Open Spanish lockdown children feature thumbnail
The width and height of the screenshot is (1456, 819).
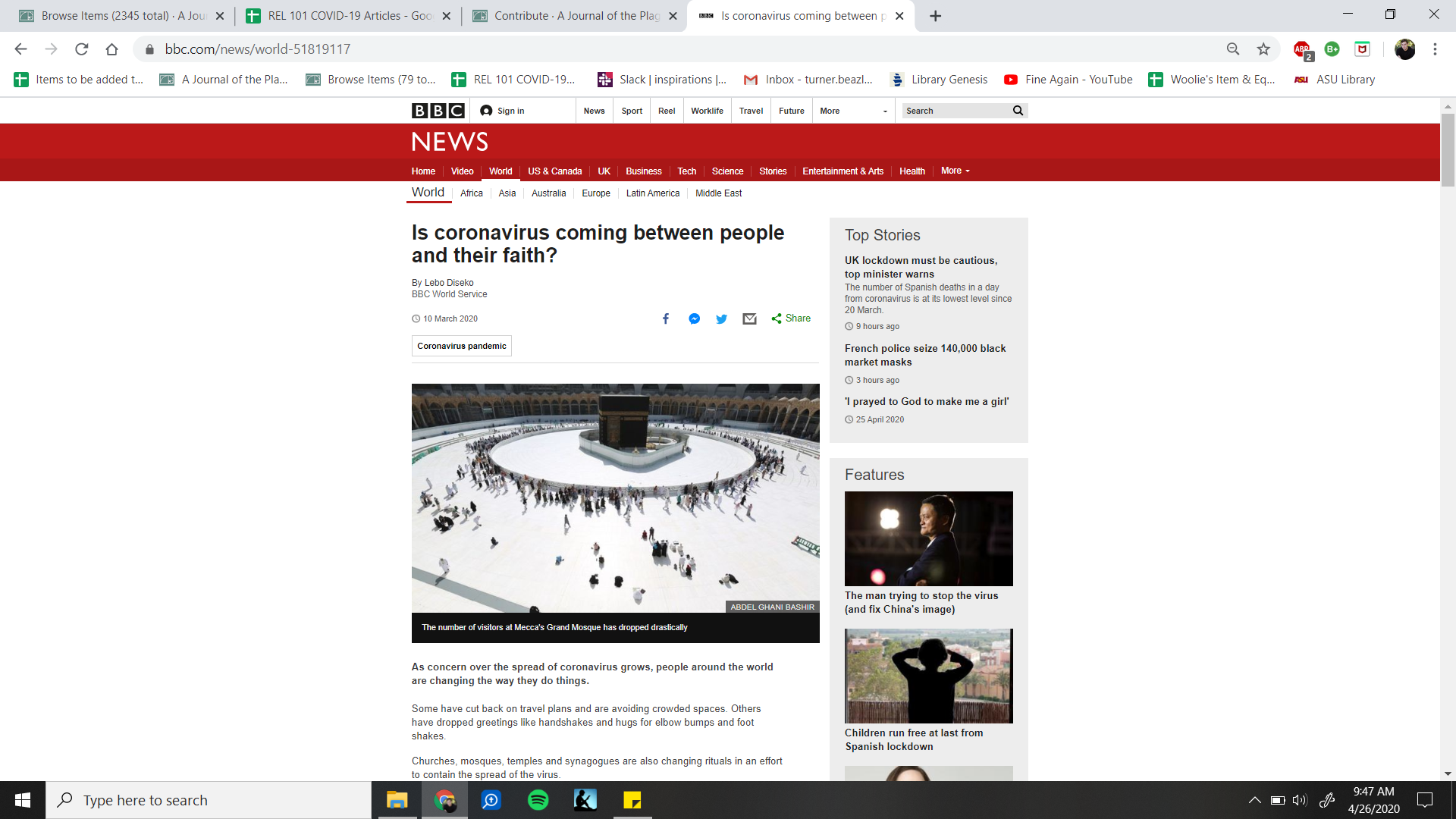click(x=928, y=676)
